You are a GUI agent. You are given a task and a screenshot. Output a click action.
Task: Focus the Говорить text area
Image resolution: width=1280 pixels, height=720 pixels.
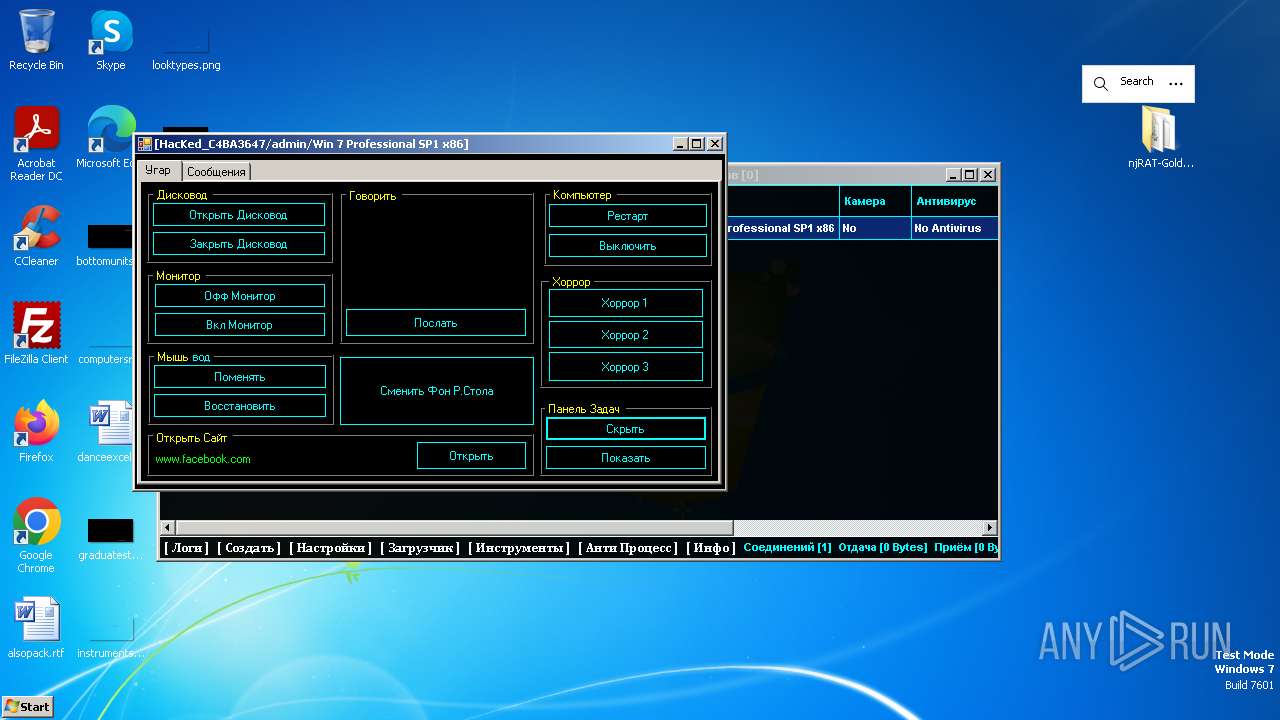[436, 254]
